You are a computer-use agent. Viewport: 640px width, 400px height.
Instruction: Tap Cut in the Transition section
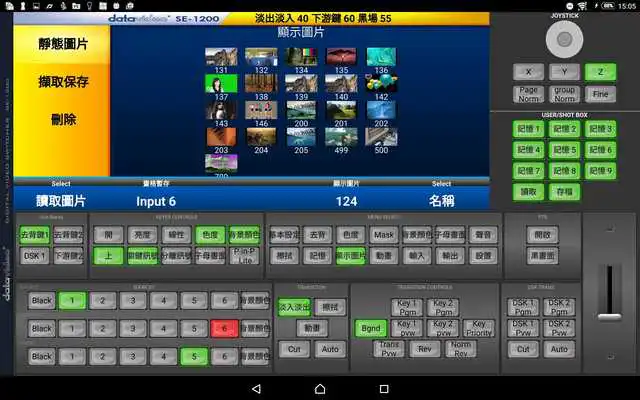(294, 349)
